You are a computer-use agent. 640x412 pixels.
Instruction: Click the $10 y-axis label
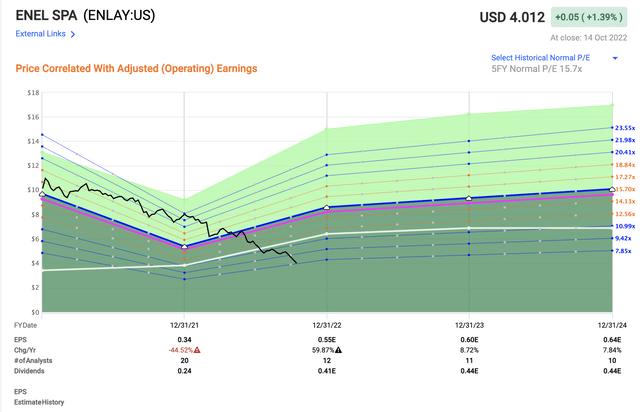pos(33,190)
